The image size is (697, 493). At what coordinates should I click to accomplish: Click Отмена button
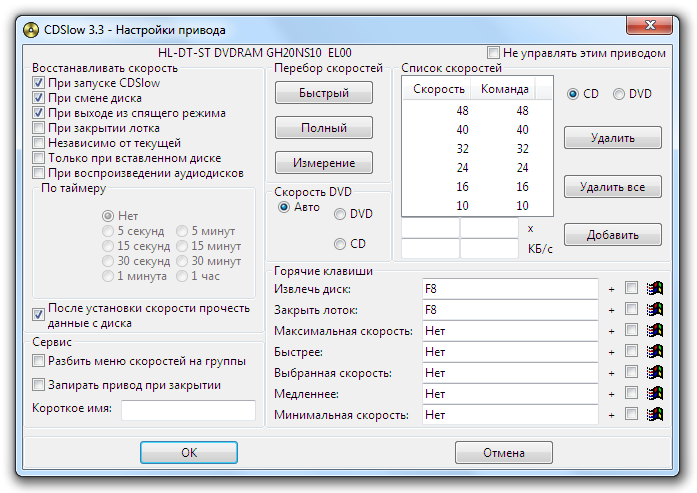[504, 453]
